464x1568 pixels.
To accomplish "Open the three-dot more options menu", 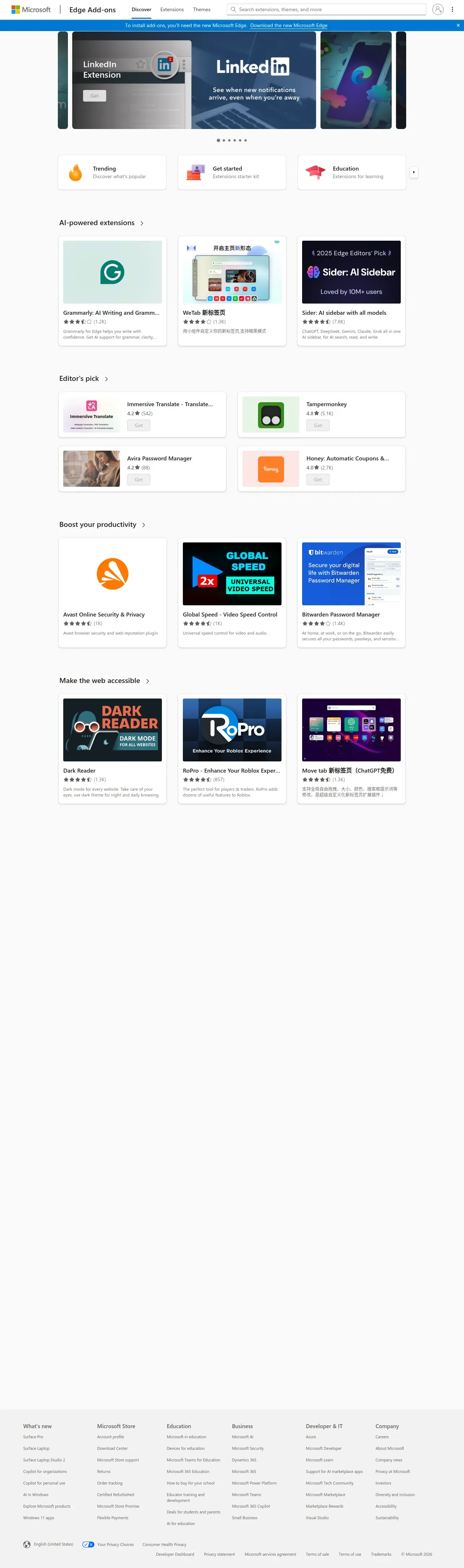I will tap(452, 10).
